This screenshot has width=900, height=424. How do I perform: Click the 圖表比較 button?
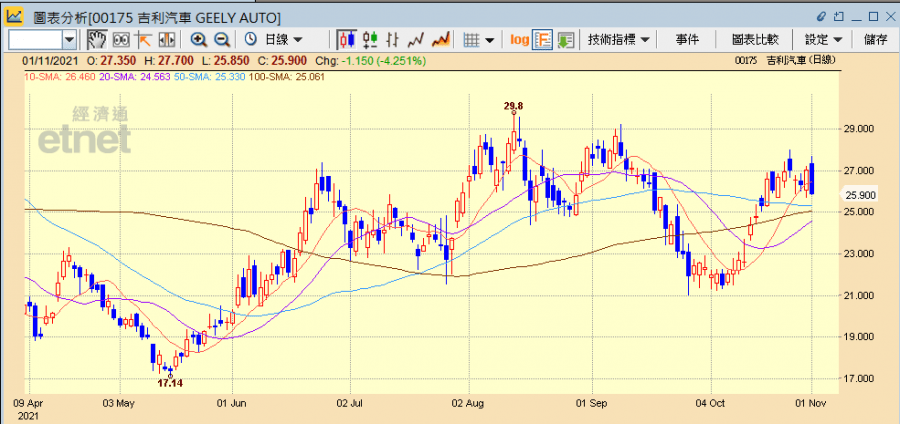(755, 40)
